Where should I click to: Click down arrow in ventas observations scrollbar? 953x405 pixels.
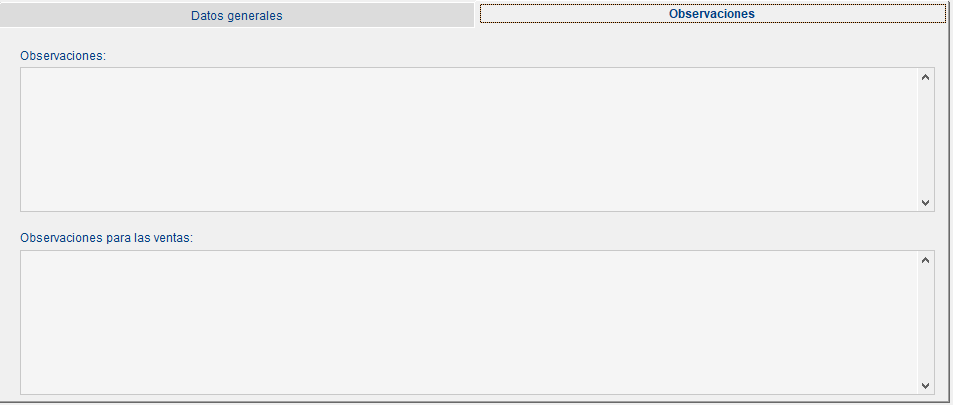926,386
